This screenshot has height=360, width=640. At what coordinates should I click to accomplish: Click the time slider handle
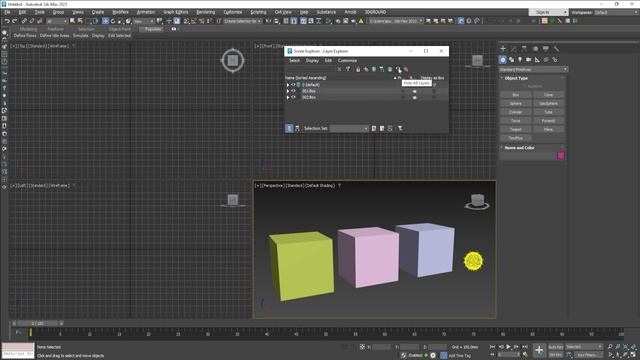pyautogui.click(x=38, y=323)
